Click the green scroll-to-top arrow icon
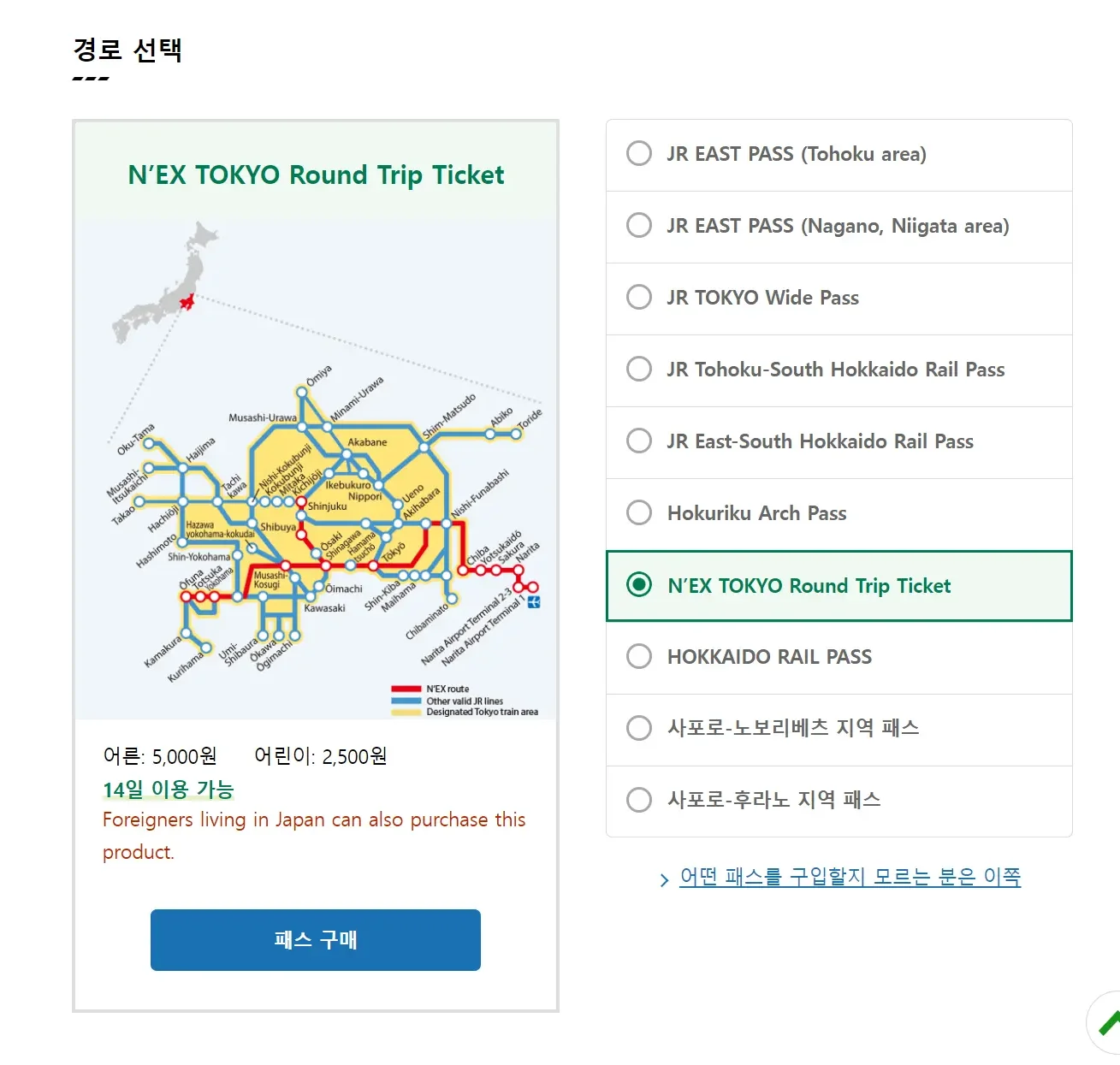This screenshot has width=1120, height=1065. [x=1109, y=1023]
